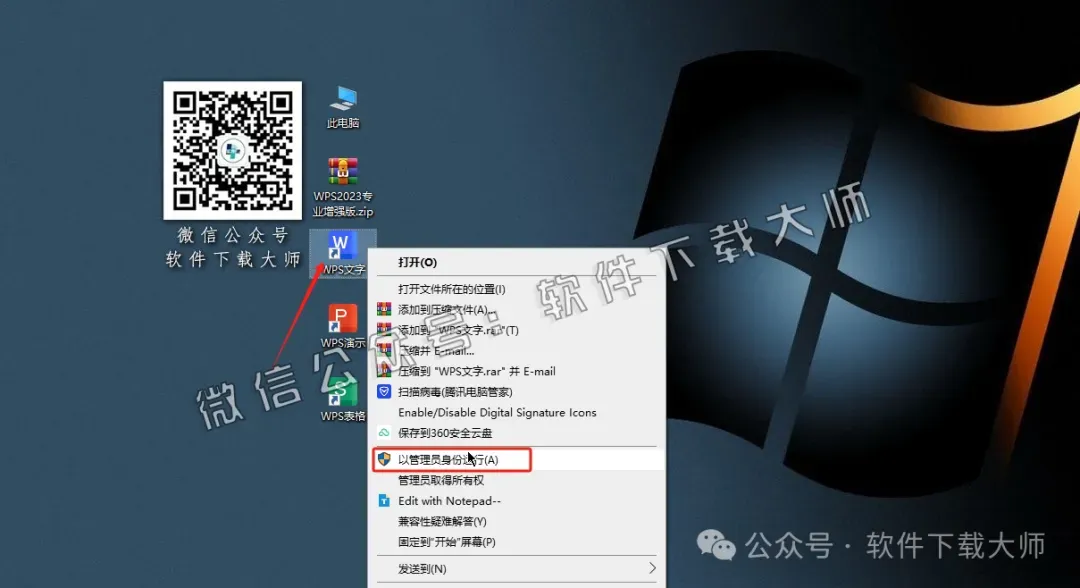
Task: Choose 管理员取得所有权 menu entry
Action: pyautogui.click(x=517, y=480)
